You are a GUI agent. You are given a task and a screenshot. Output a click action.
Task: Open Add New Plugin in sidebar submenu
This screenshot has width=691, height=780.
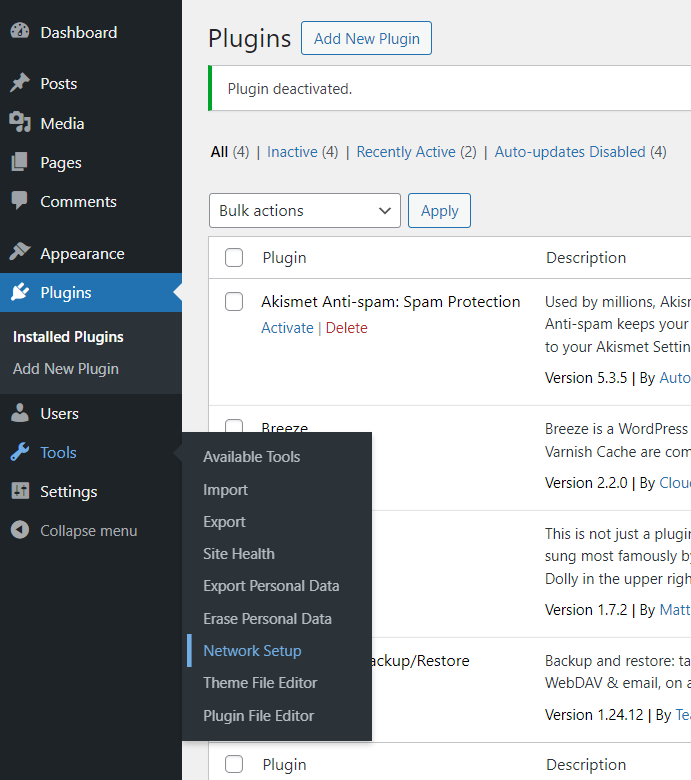(66, 369)
